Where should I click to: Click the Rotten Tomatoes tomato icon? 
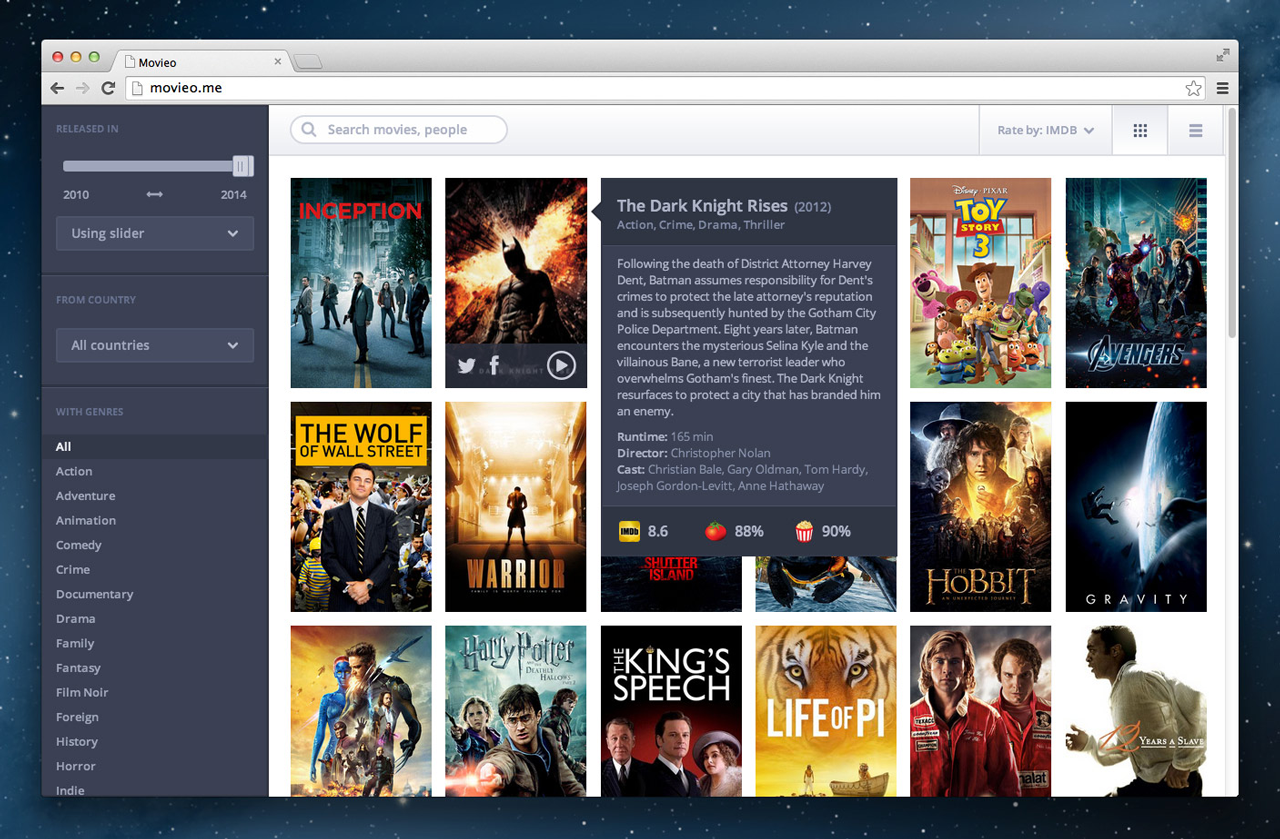click(714, 531)
